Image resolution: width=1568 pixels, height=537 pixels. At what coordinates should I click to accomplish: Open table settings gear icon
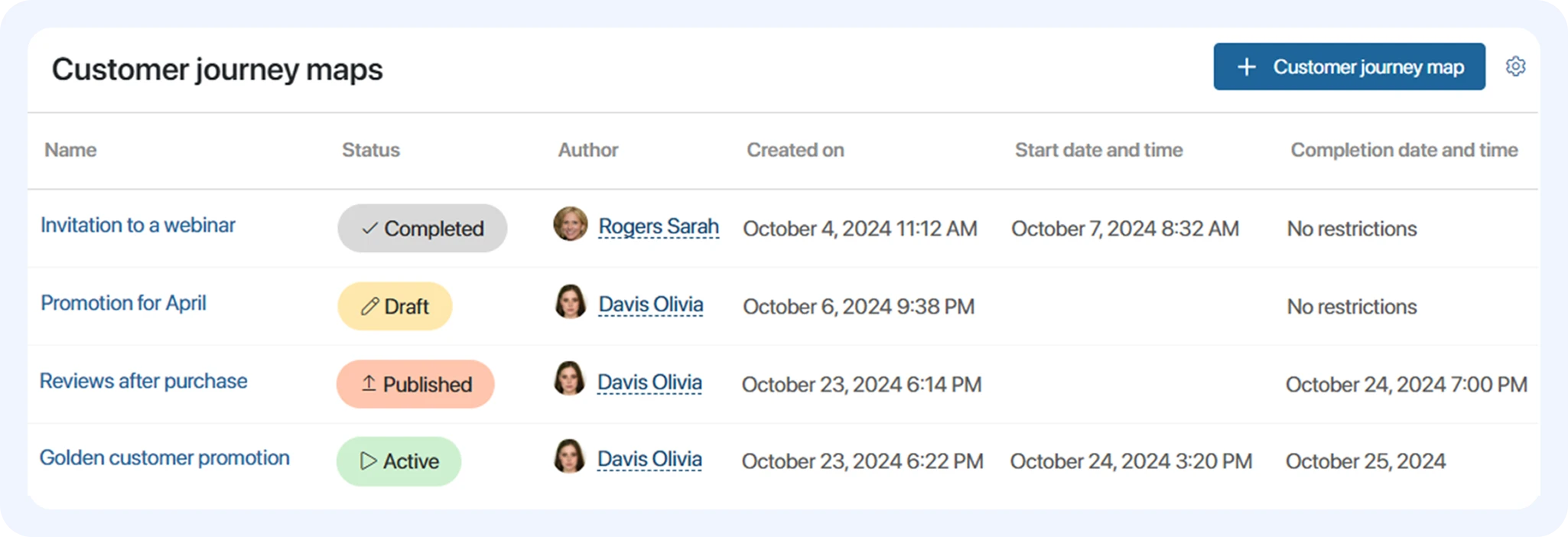click(1515, 67)
